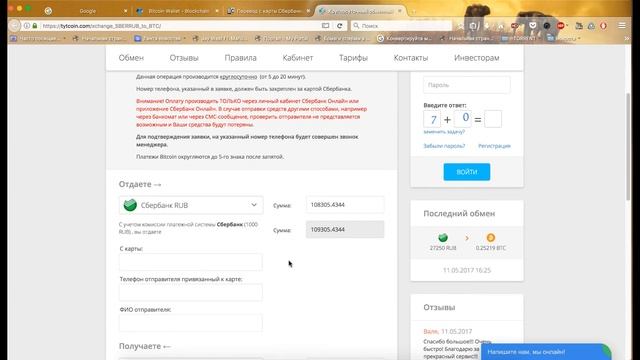
Task: Click the 0.25219 BTC last exchange value
Action: pos(491,248)
